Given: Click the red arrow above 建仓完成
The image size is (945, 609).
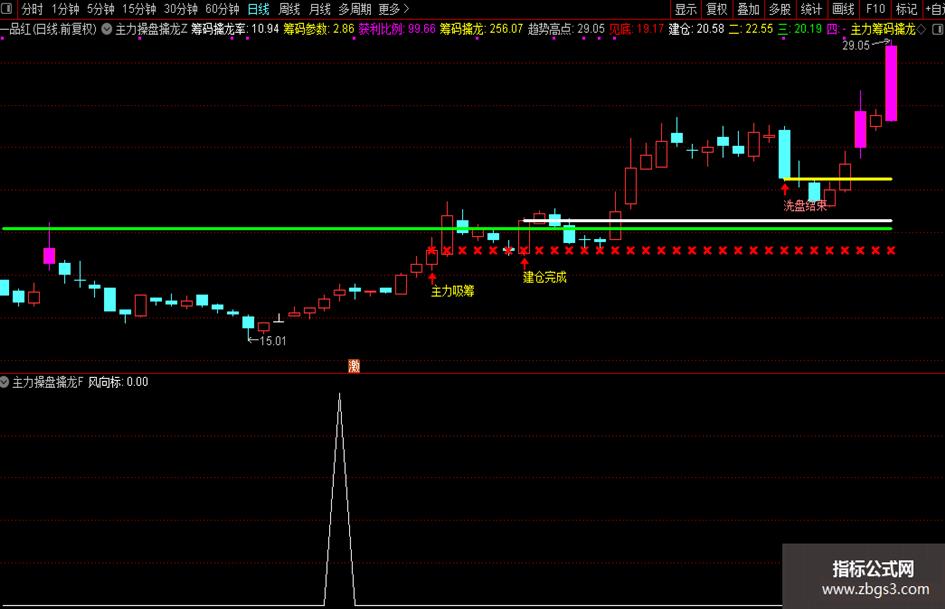Looking at the screenshot, I should [524, 263].
